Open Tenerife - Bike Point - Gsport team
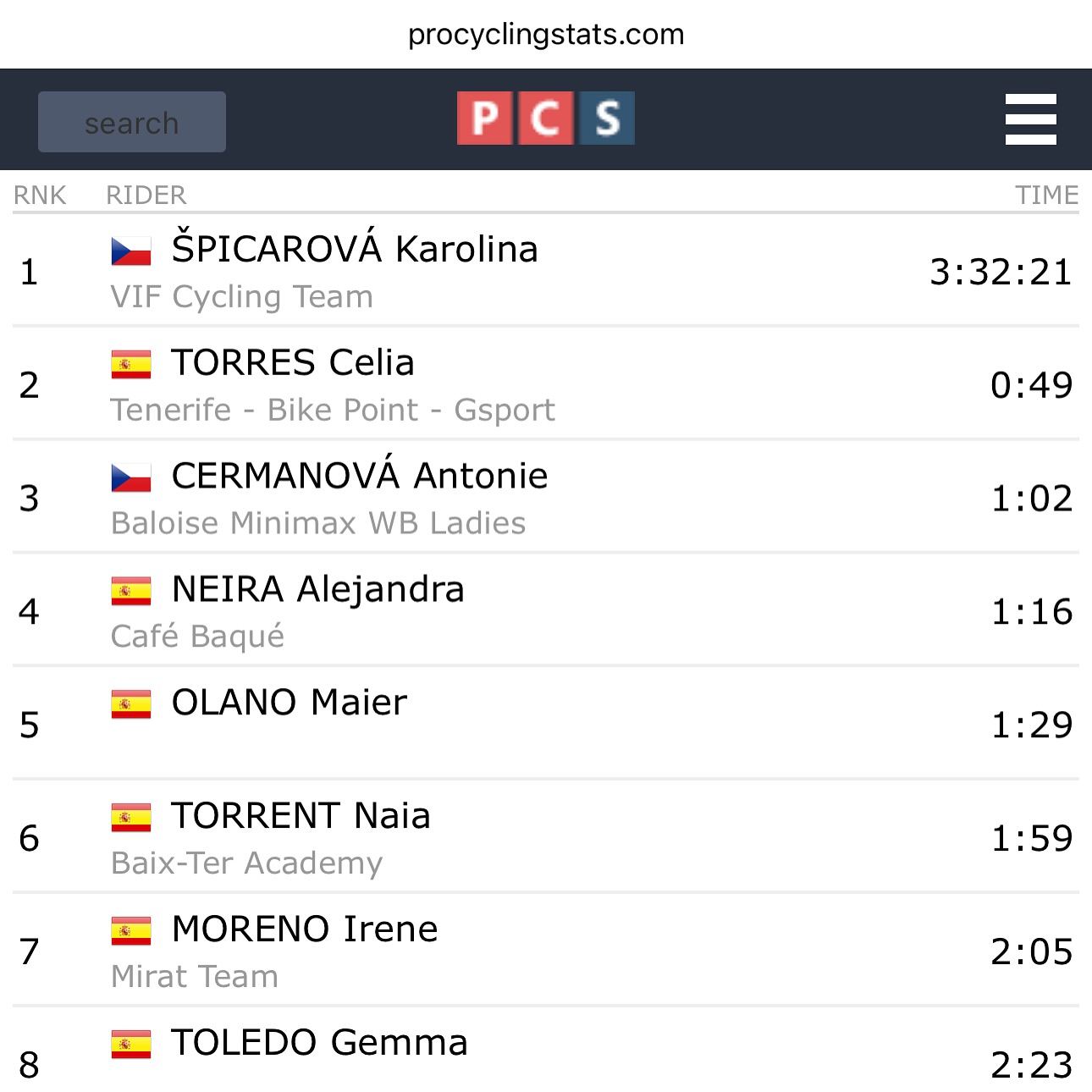The height and width of the screenshot is (1092, 1092). [x=333, y=411]
